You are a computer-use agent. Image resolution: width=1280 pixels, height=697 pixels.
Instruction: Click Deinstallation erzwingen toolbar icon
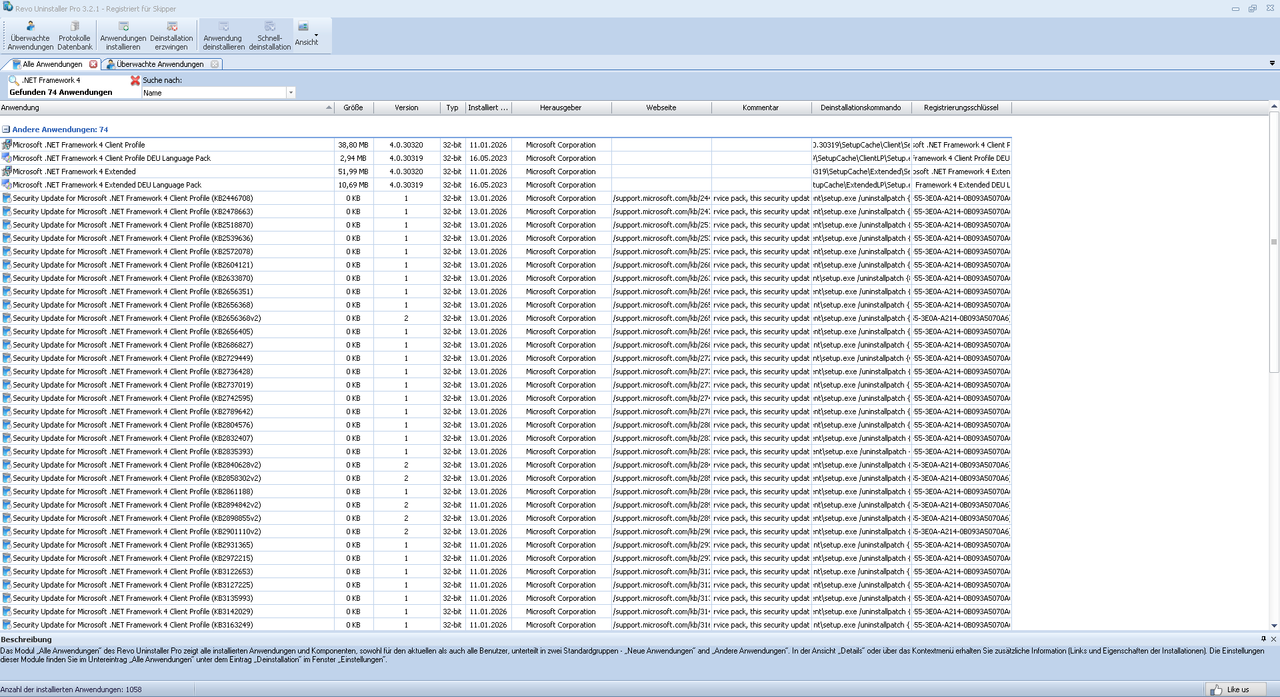(x=172, y=35)
